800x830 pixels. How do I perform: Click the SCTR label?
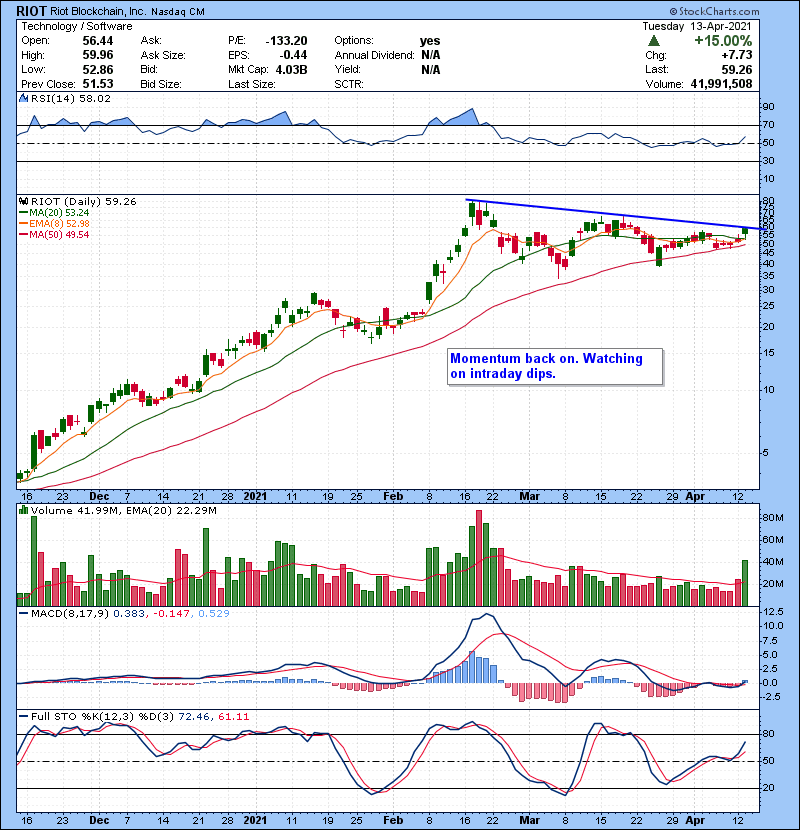(349, 84)
